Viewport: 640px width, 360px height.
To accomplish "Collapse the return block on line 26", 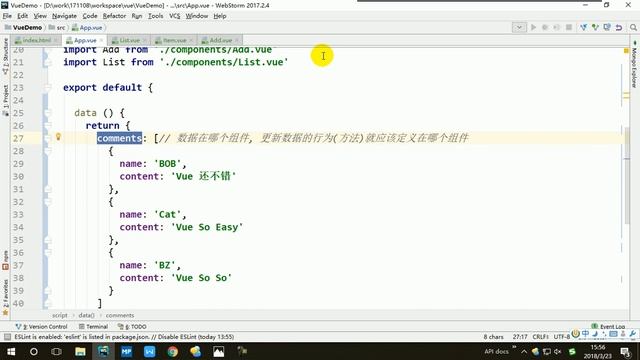I will coord(48,125).
